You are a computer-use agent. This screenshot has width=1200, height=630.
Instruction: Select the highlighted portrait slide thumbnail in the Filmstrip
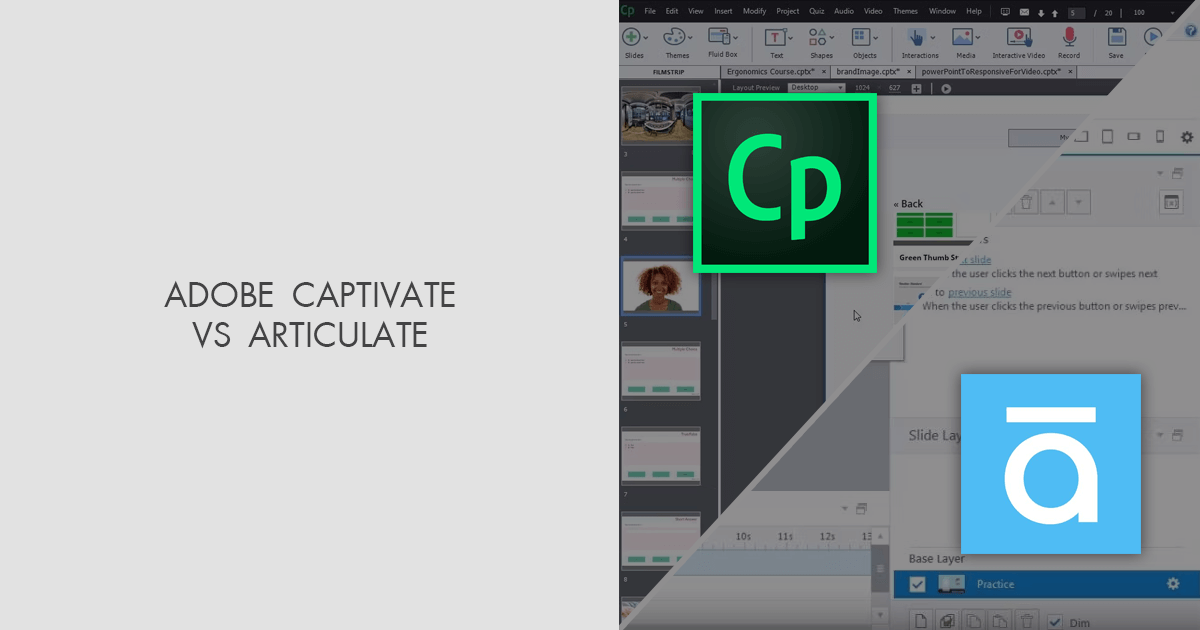(660, 286)
